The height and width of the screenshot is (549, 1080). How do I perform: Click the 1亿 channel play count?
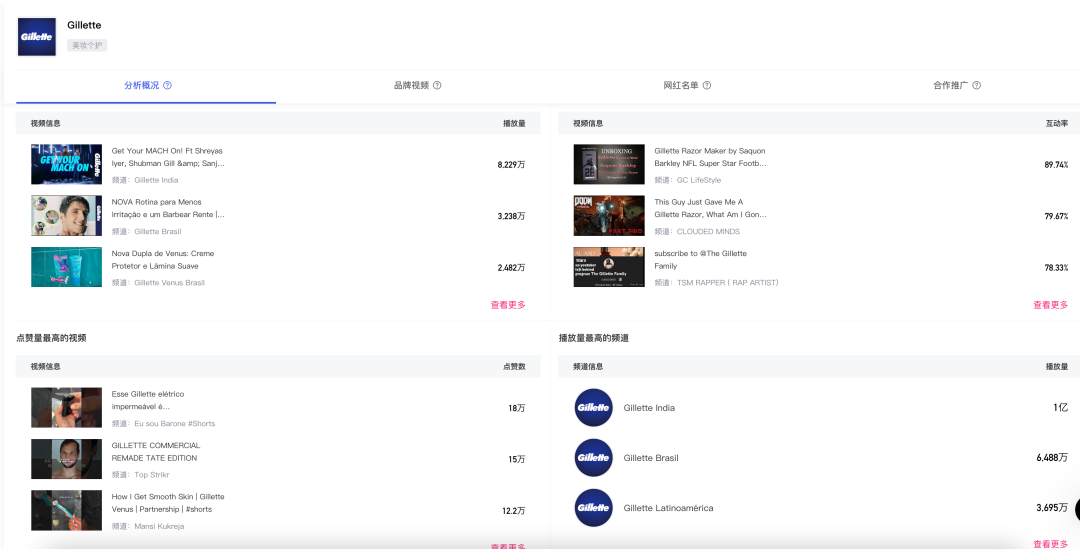pyautogui.click(x=1061, y=408)
